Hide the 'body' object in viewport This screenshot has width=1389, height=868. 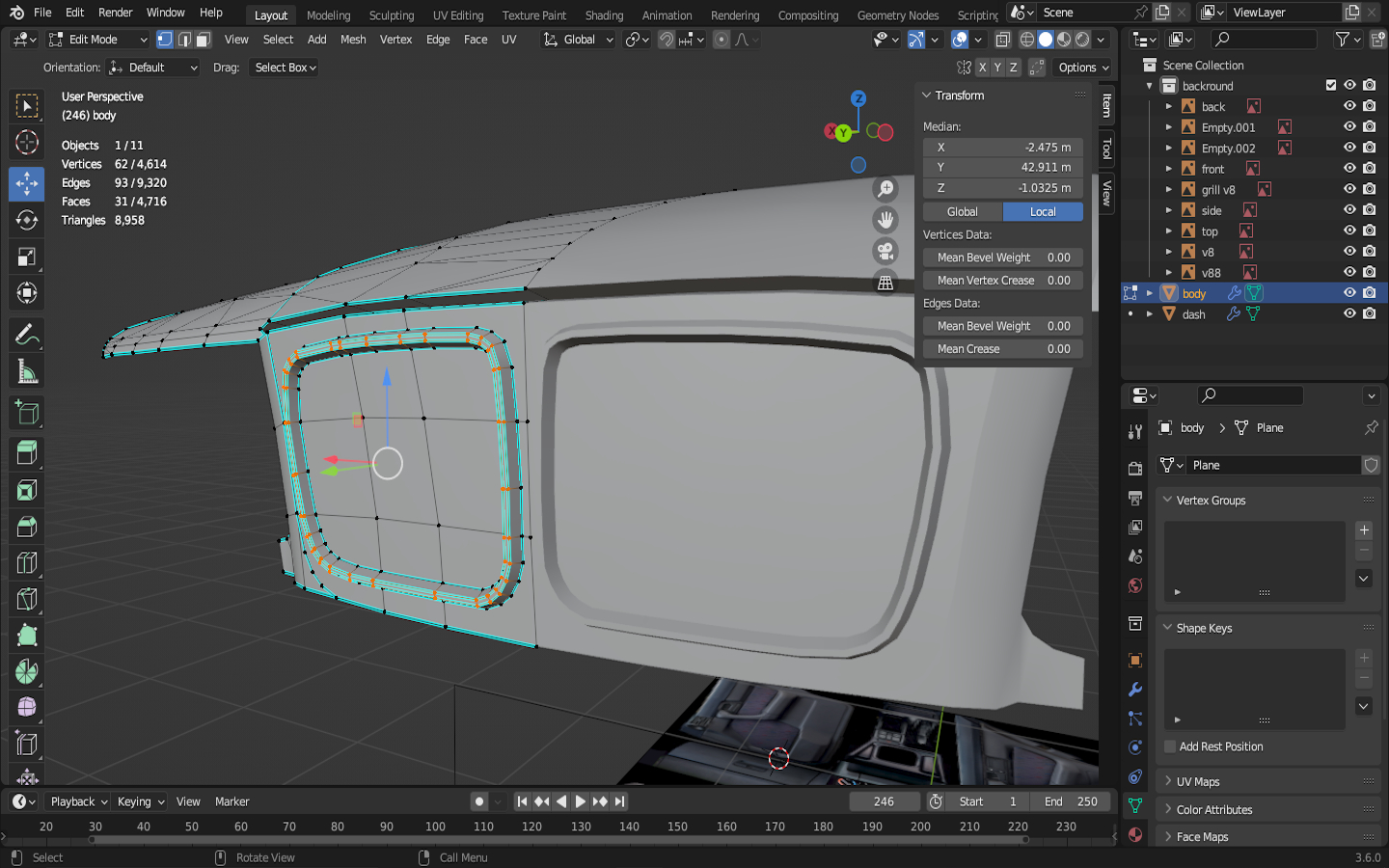click(1349, 293)
